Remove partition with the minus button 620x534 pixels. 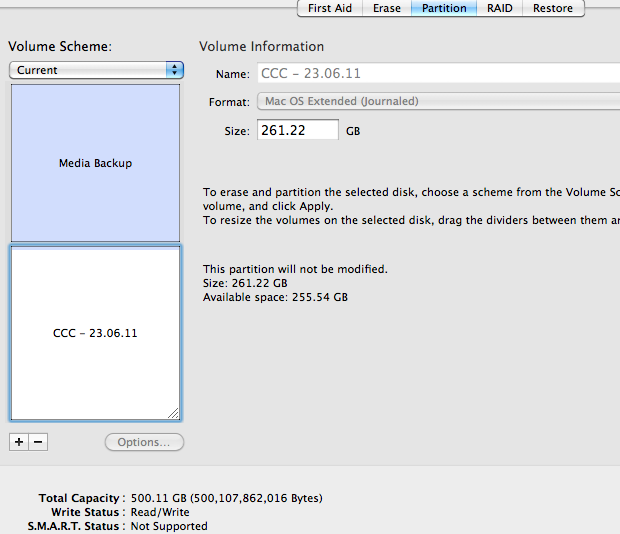point(38,442)
